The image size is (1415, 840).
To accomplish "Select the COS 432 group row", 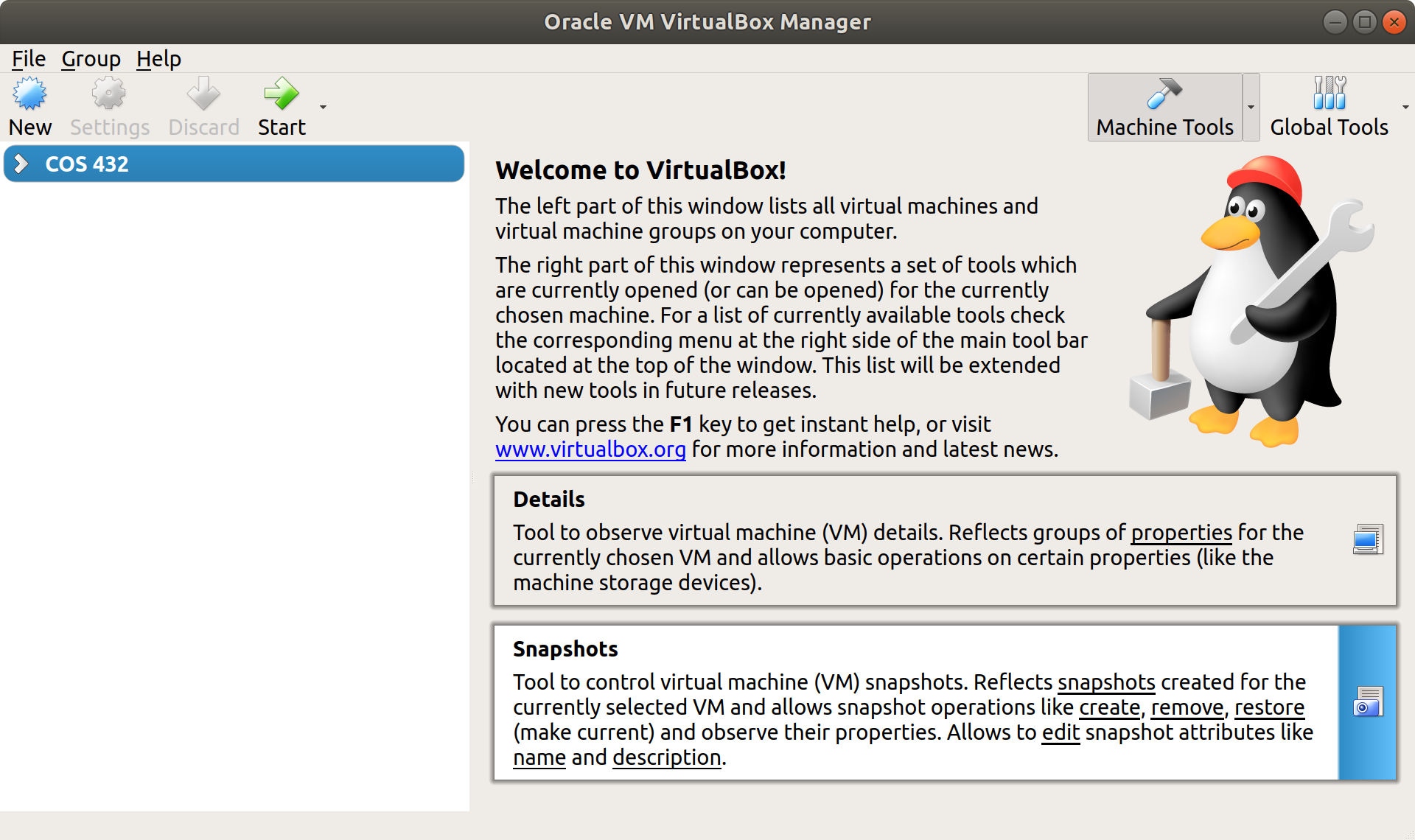I will pyautogui.click(x=234, y=164).
